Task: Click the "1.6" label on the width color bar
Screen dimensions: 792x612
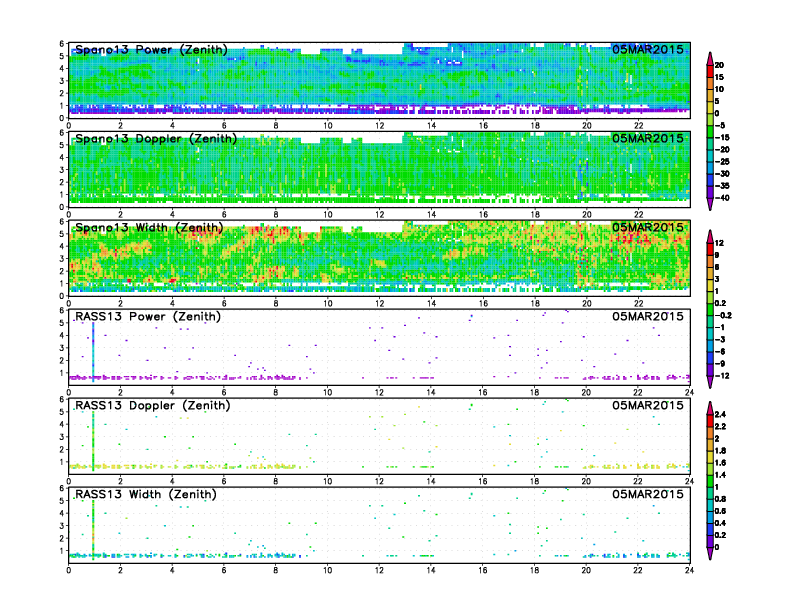Action: [x=720, y=463]
